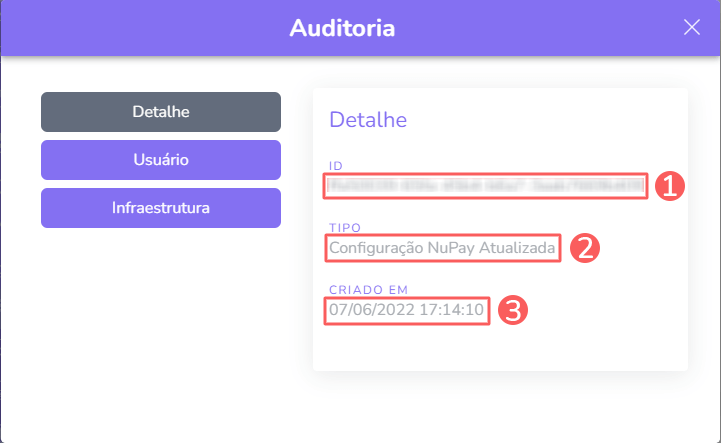Switch to the Usuário tab
Screen dimensions: 721x443
(161, 160)
